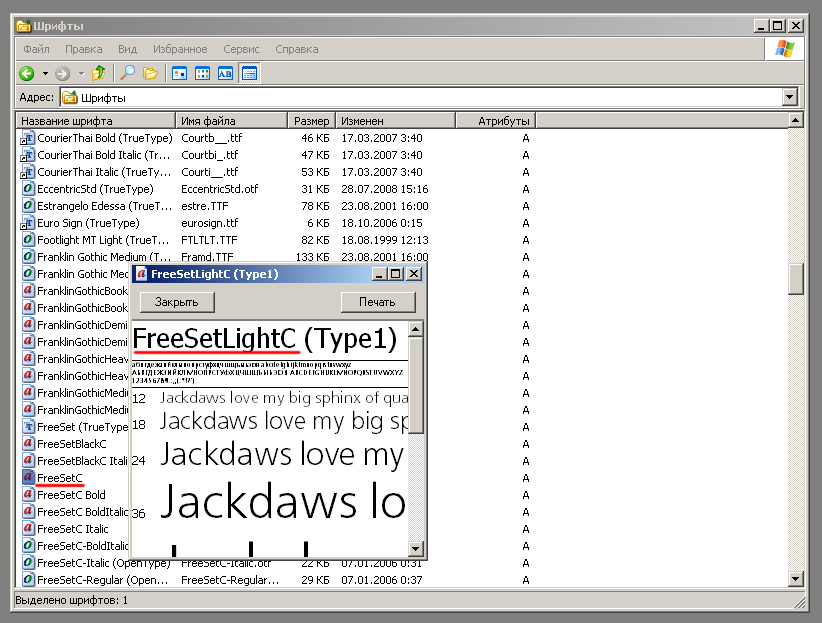
Task: Switch to List view icon
Action: 202,73
